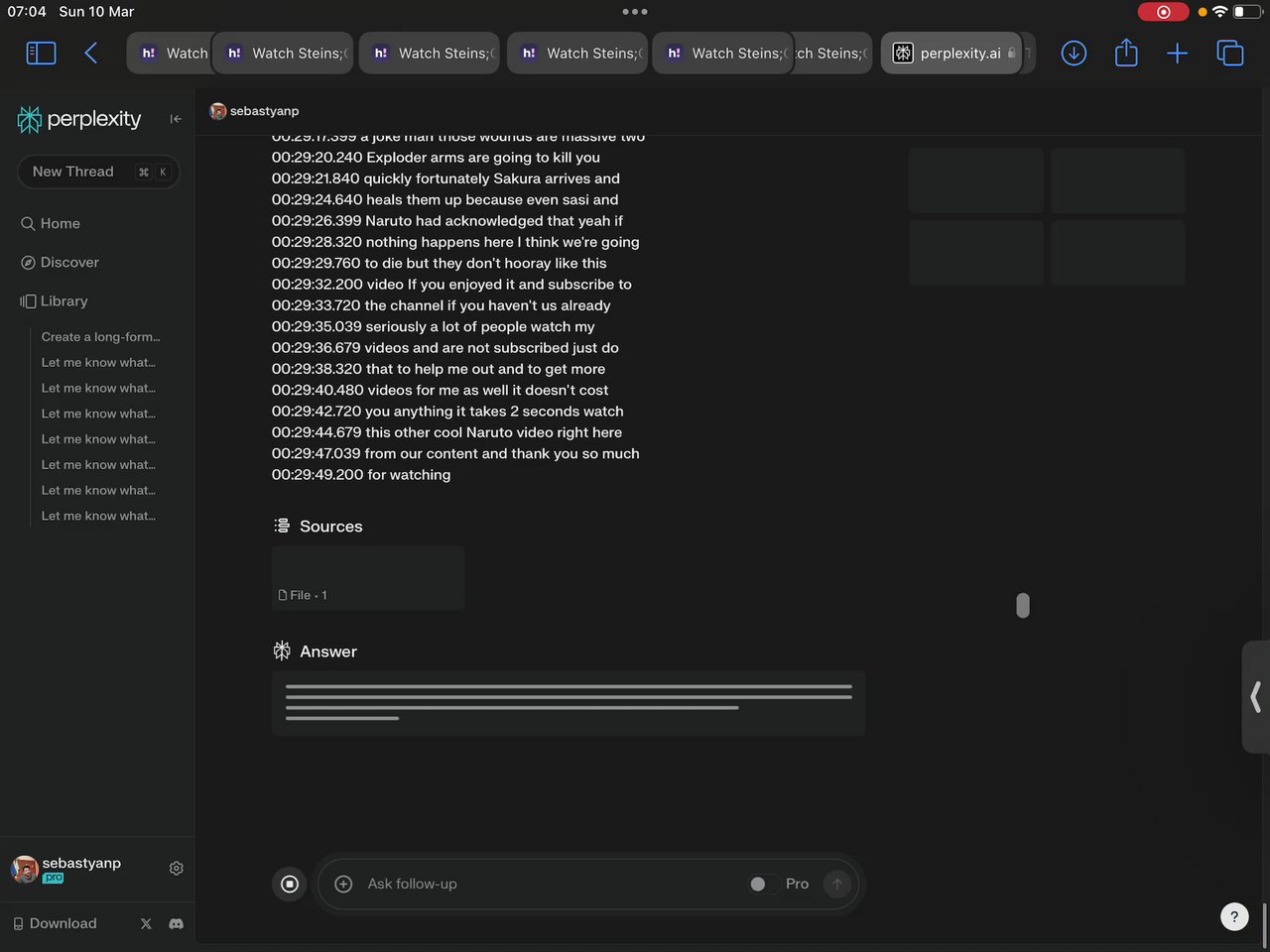This screenshot has width=1270, height=952.
Task: Tap the screen recording indicator
Action: 1163,12
